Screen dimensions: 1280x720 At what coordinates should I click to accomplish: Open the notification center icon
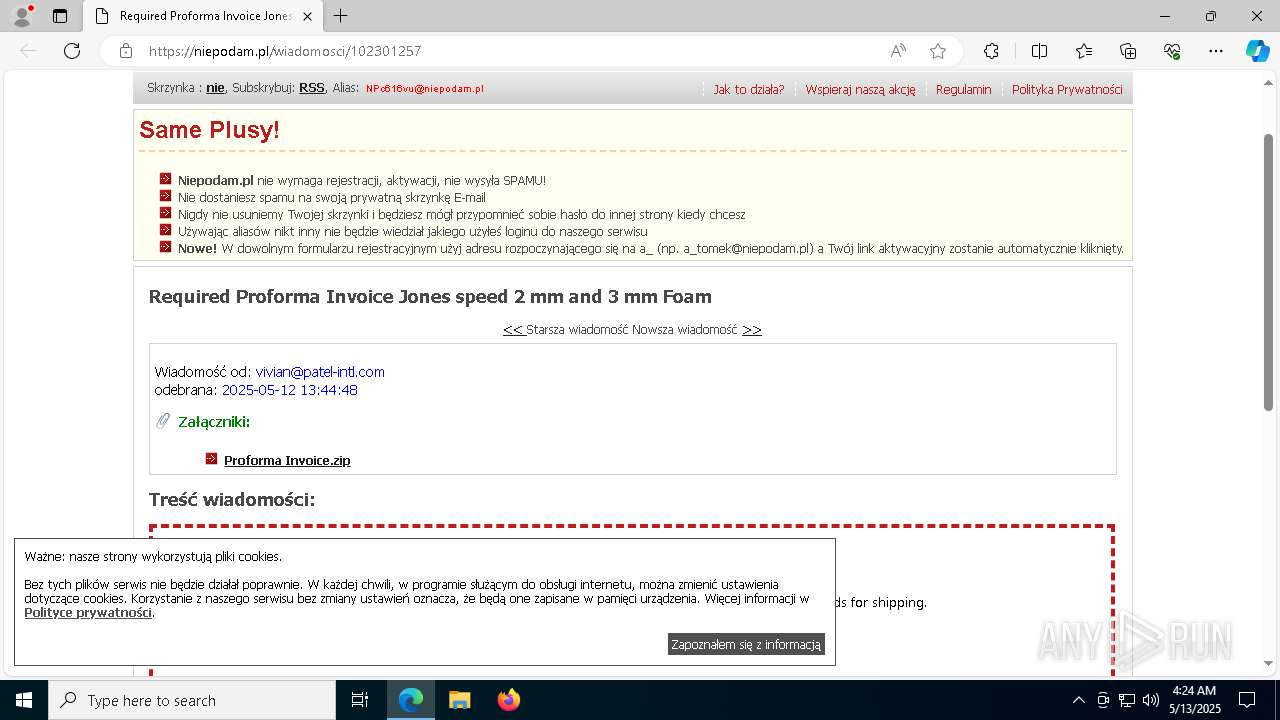point(1247,700)
